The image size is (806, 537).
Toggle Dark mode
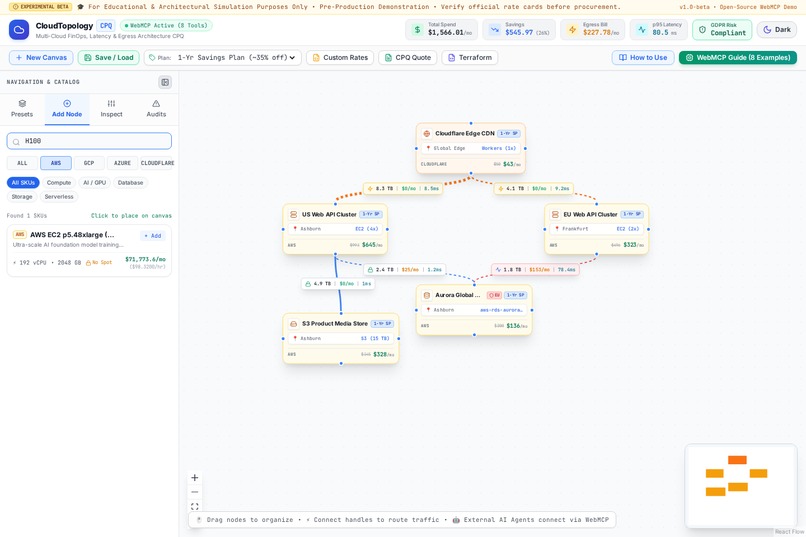click(x=777, y=30)
